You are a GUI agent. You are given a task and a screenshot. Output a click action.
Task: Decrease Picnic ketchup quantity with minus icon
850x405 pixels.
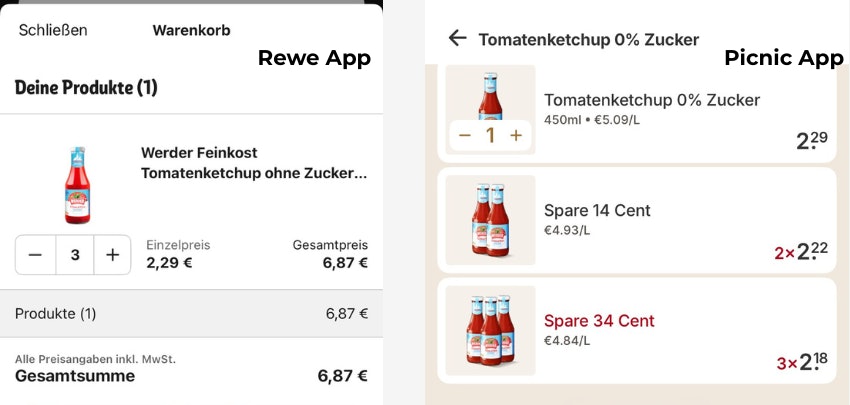(465, 135)
